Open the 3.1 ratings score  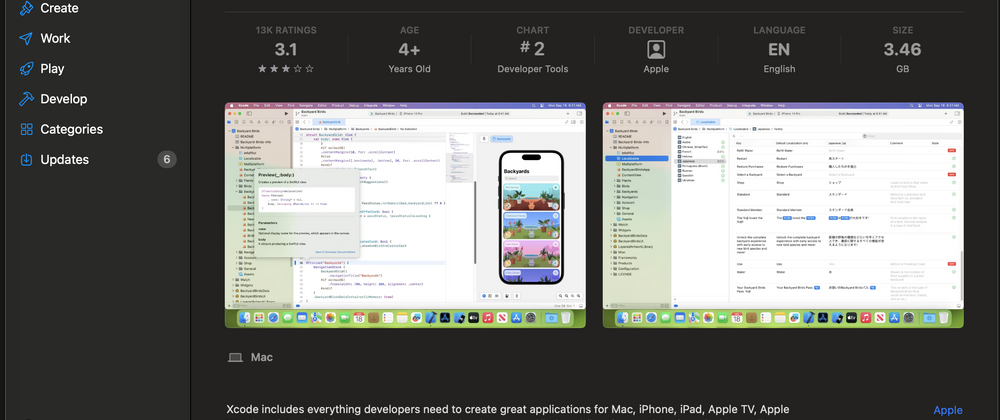pos(285,50)
